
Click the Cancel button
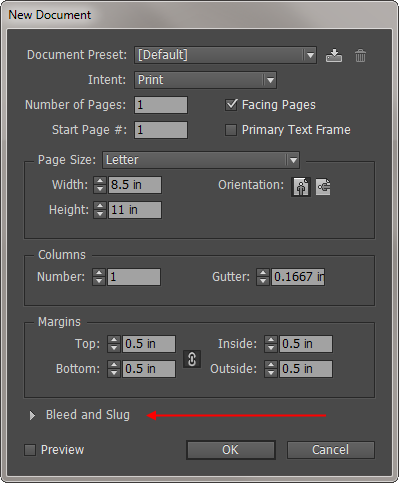pyautogui.click(x=331, y=450)
